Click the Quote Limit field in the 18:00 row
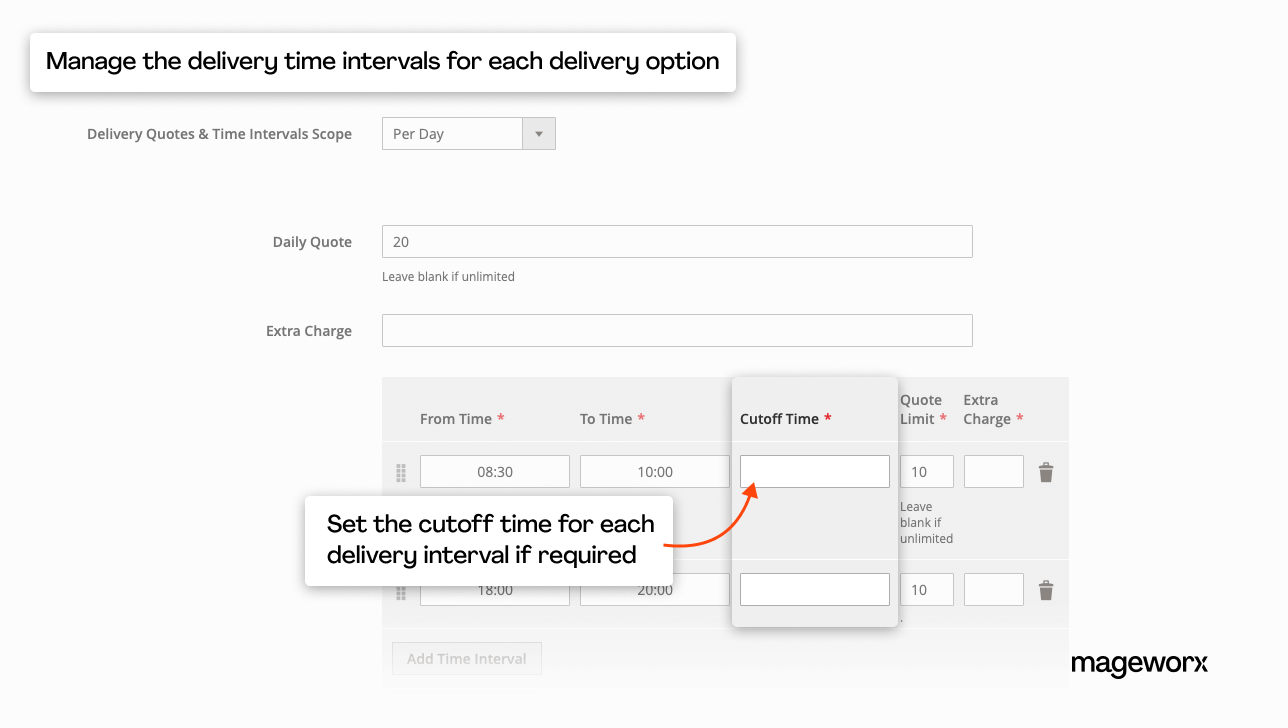Image resolution: width=1288 pixels, height=728 pixels. [x=926, y=590]
